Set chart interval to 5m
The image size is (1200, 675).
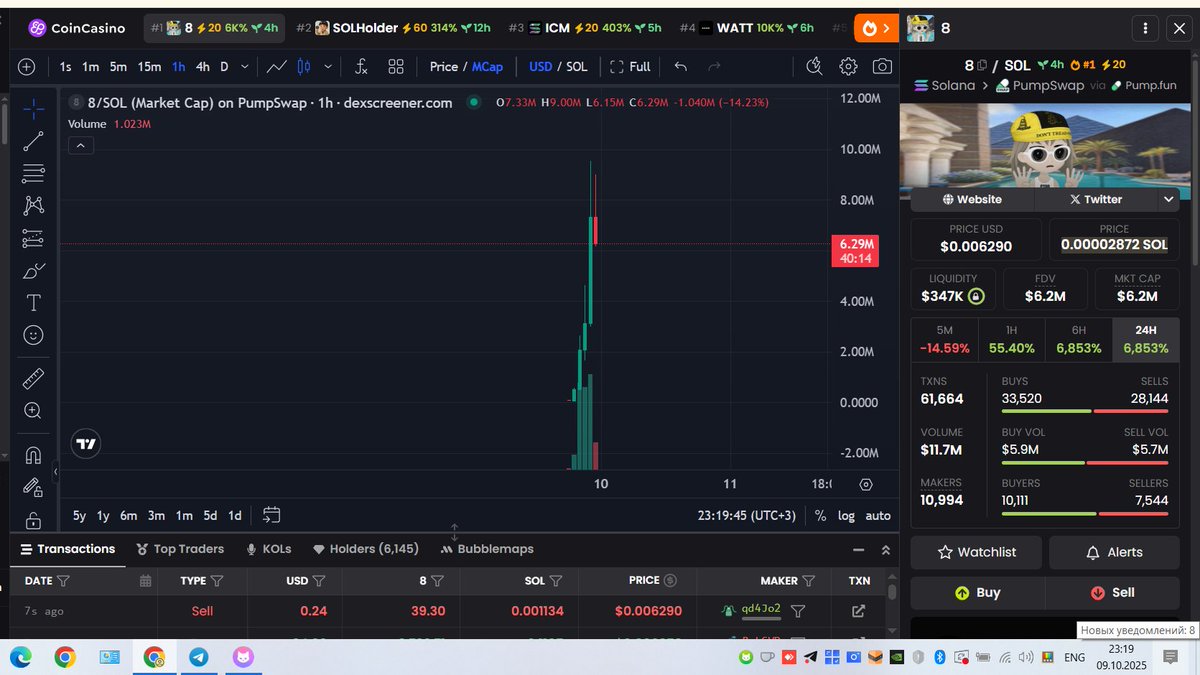pos(118,67)
